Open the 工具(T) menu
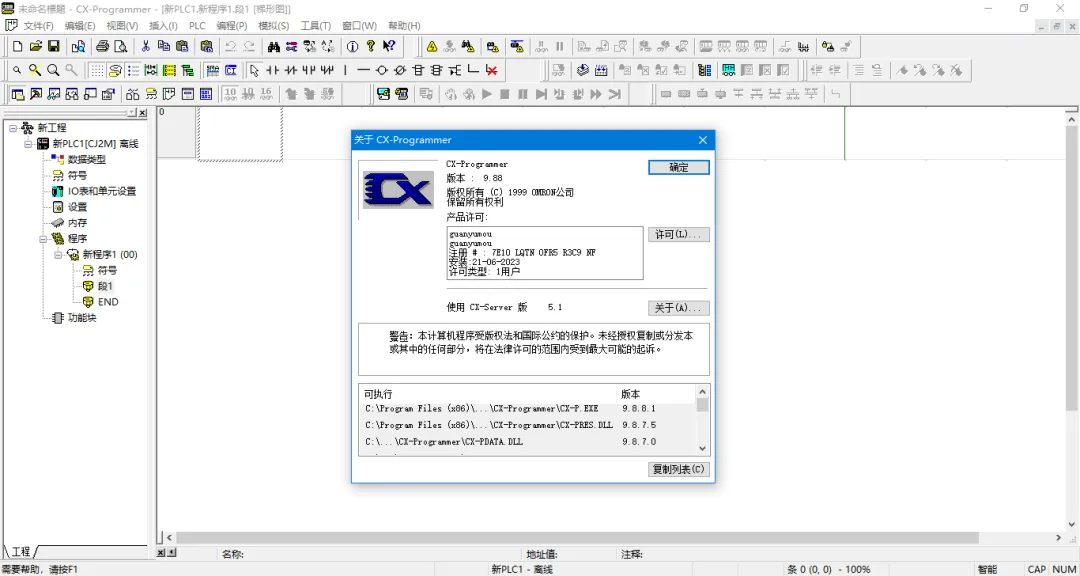The height and width of the screenshot is (576, 1080). 315,25
